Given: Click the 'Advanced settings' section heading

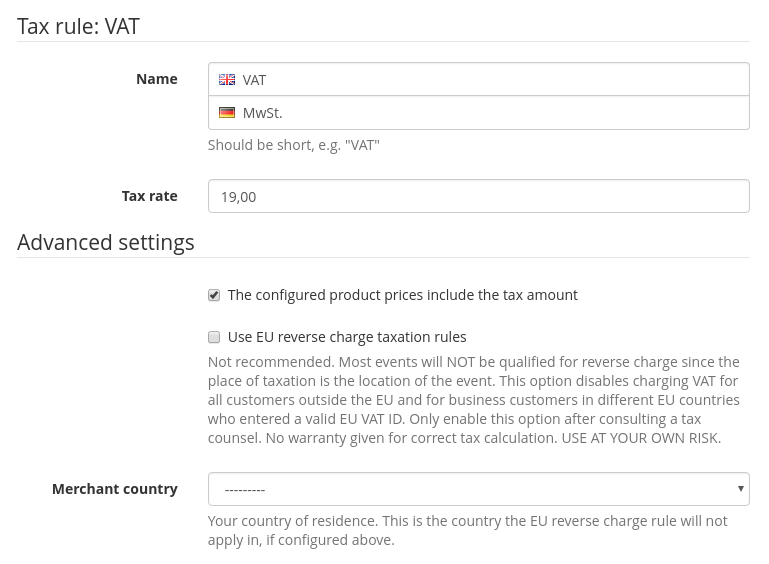Looking at the screenshot, I should pyautogui.click(x=106, y=242).
